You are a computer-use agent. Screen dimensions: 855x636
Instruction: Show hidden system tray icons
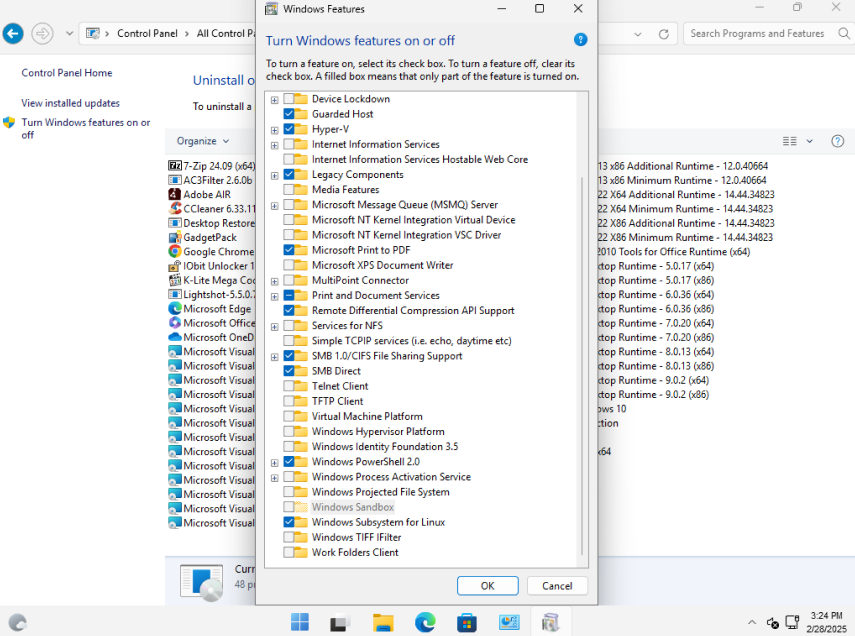pyautogui.click(x=752, y=622)
